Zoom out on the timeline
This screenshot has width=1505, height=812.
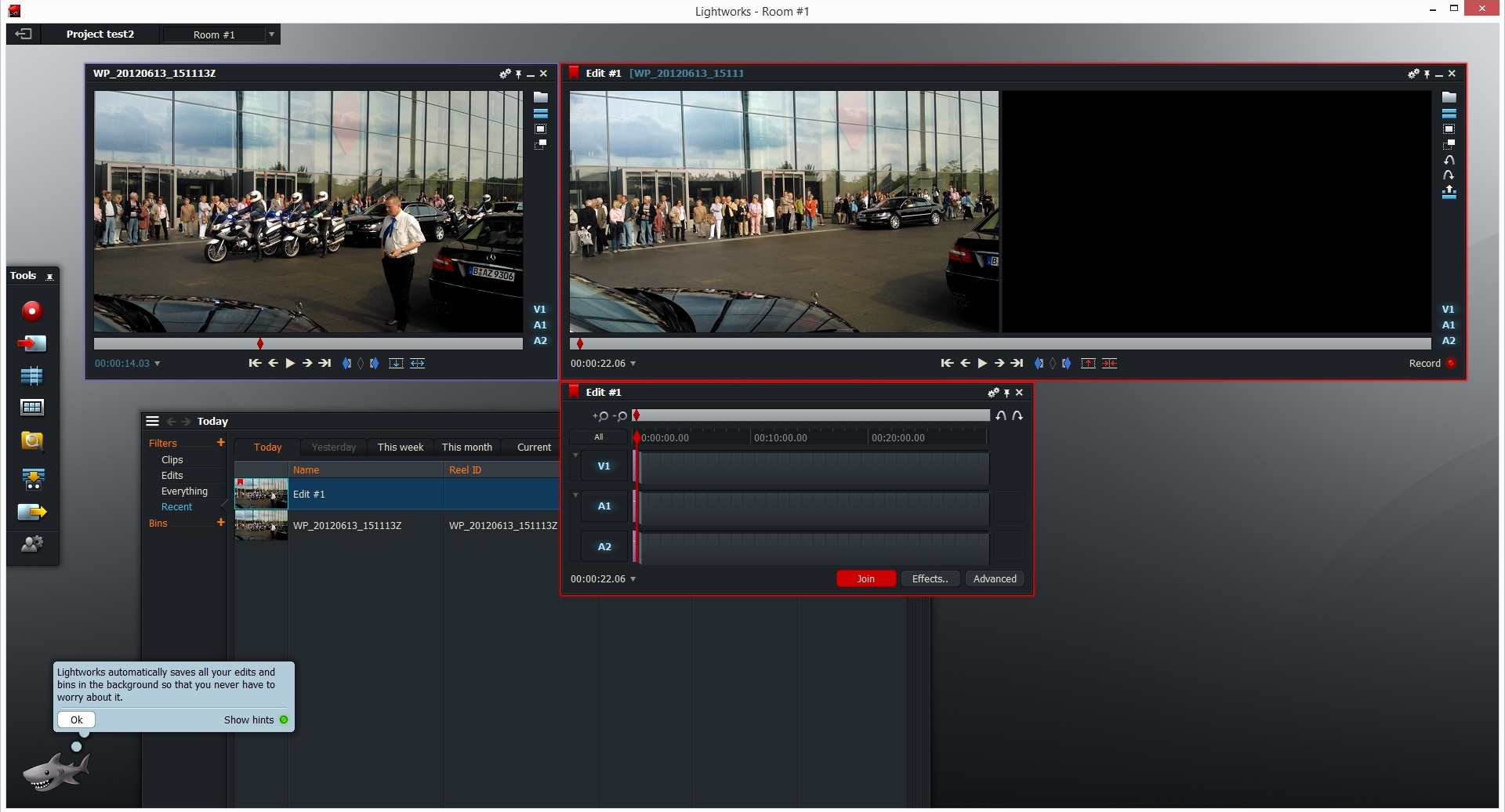click(620, 415)
